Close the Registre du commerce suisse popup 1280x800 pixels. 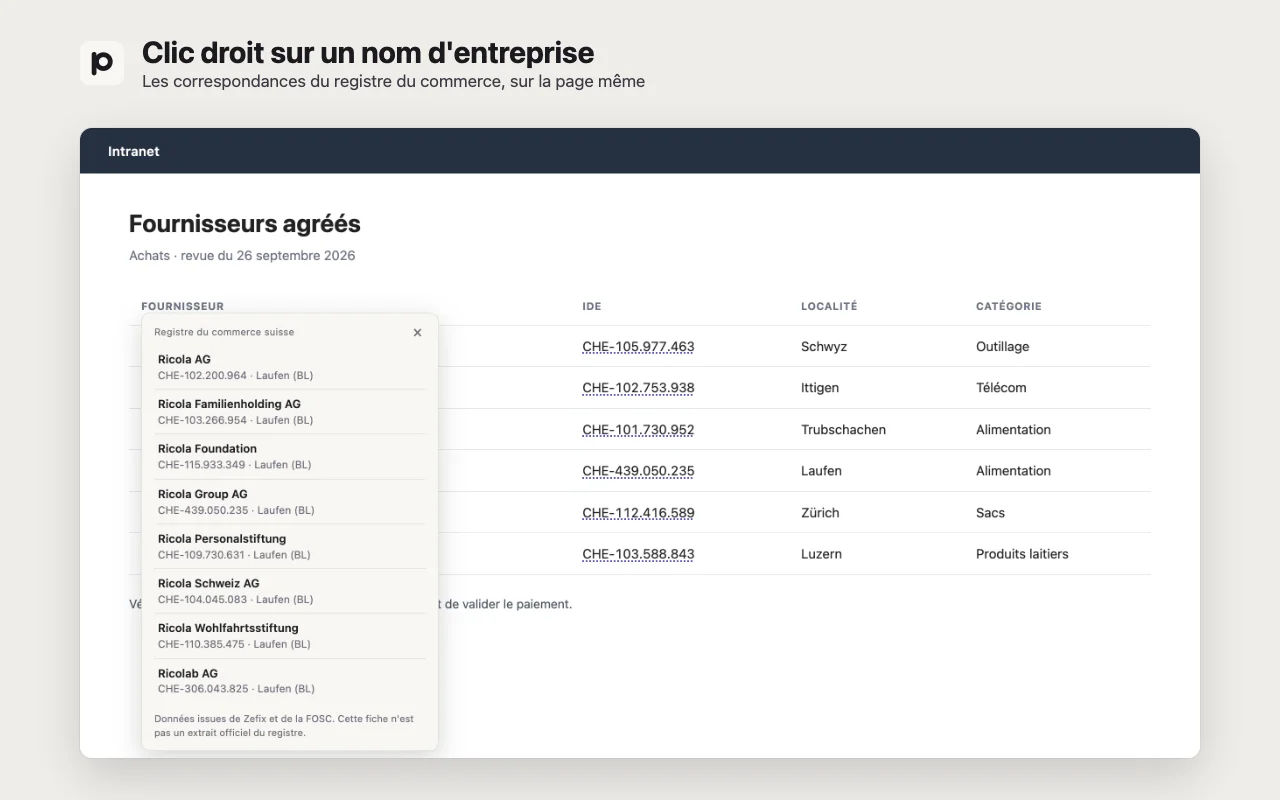click(x=417, y=332)
